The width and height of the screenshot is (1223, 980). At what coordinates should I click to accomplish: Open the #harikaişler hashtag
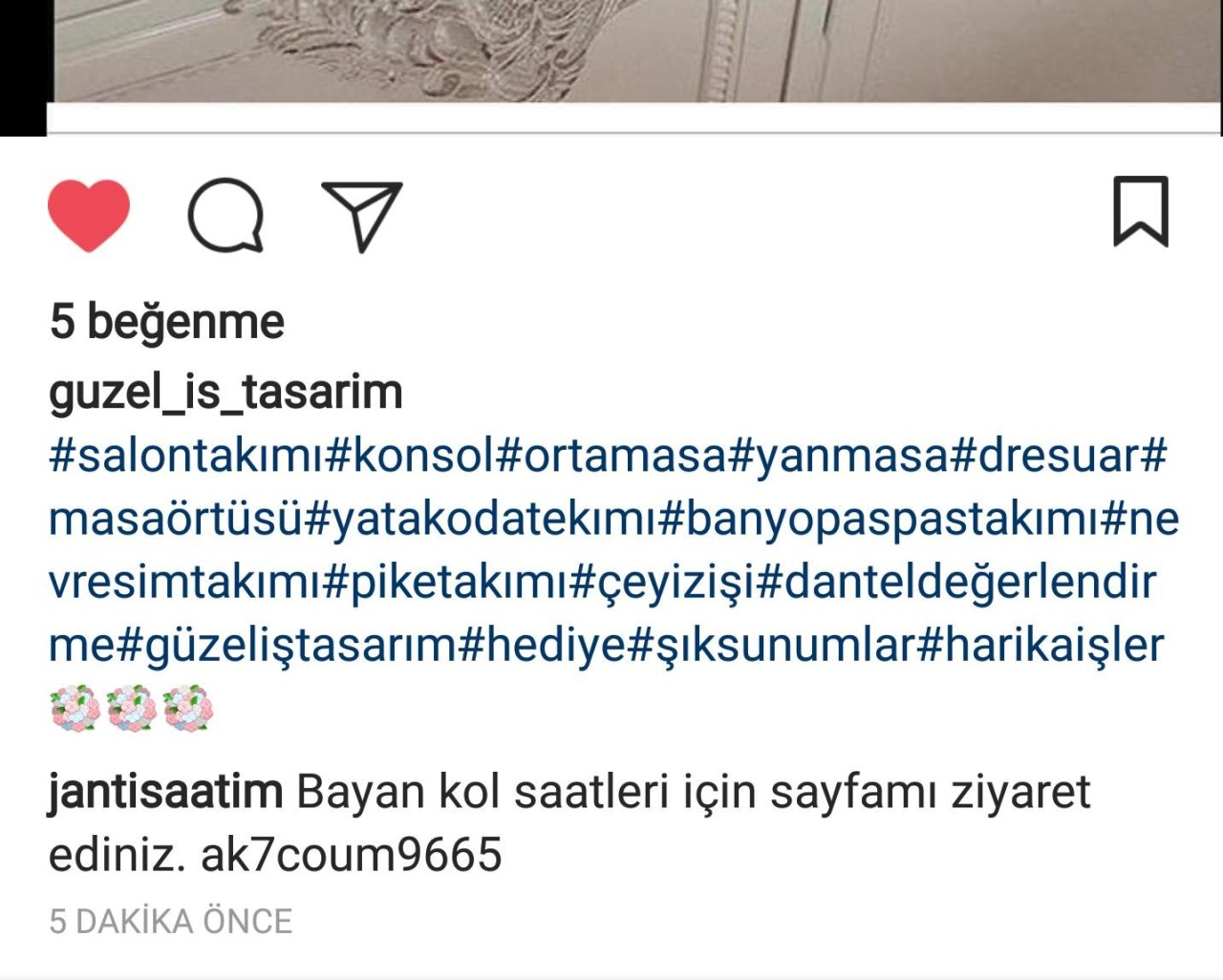click(x=1041, y=647)
